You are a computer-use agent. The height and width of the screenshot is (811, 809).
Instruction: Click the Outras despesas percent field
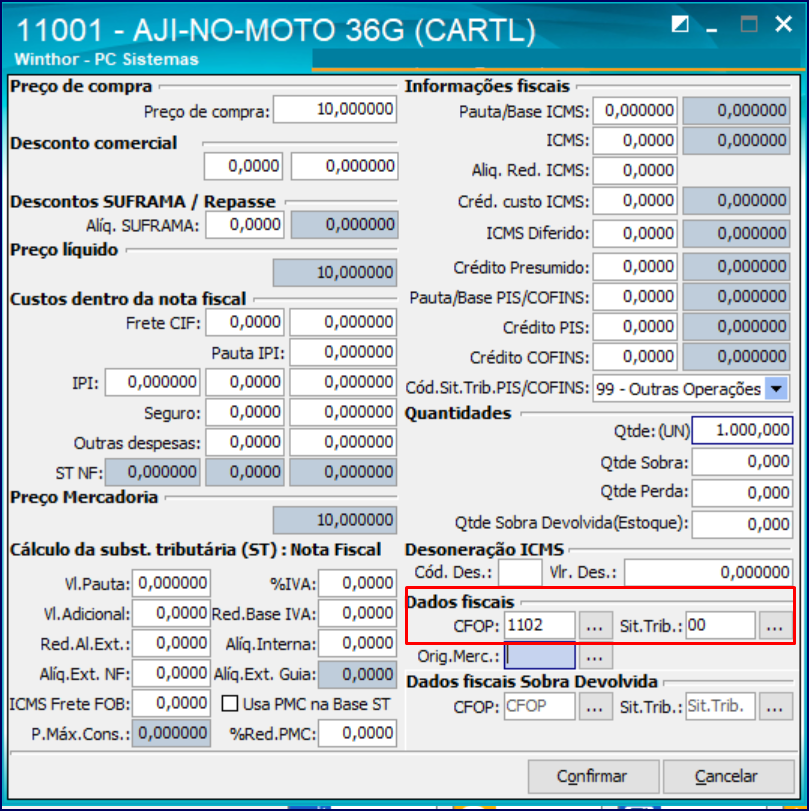pyautogui.click(x=245, y=442)
